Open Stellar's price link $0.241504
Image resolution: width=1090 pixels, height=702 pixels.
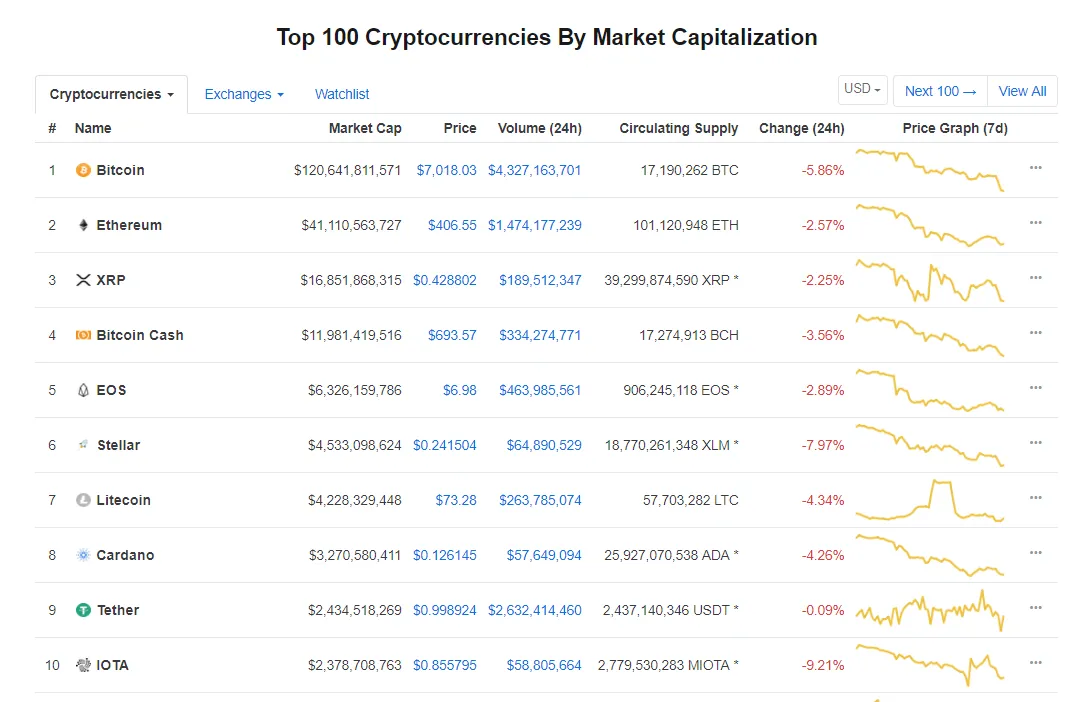pyautogui.click(x=445, y=445)
